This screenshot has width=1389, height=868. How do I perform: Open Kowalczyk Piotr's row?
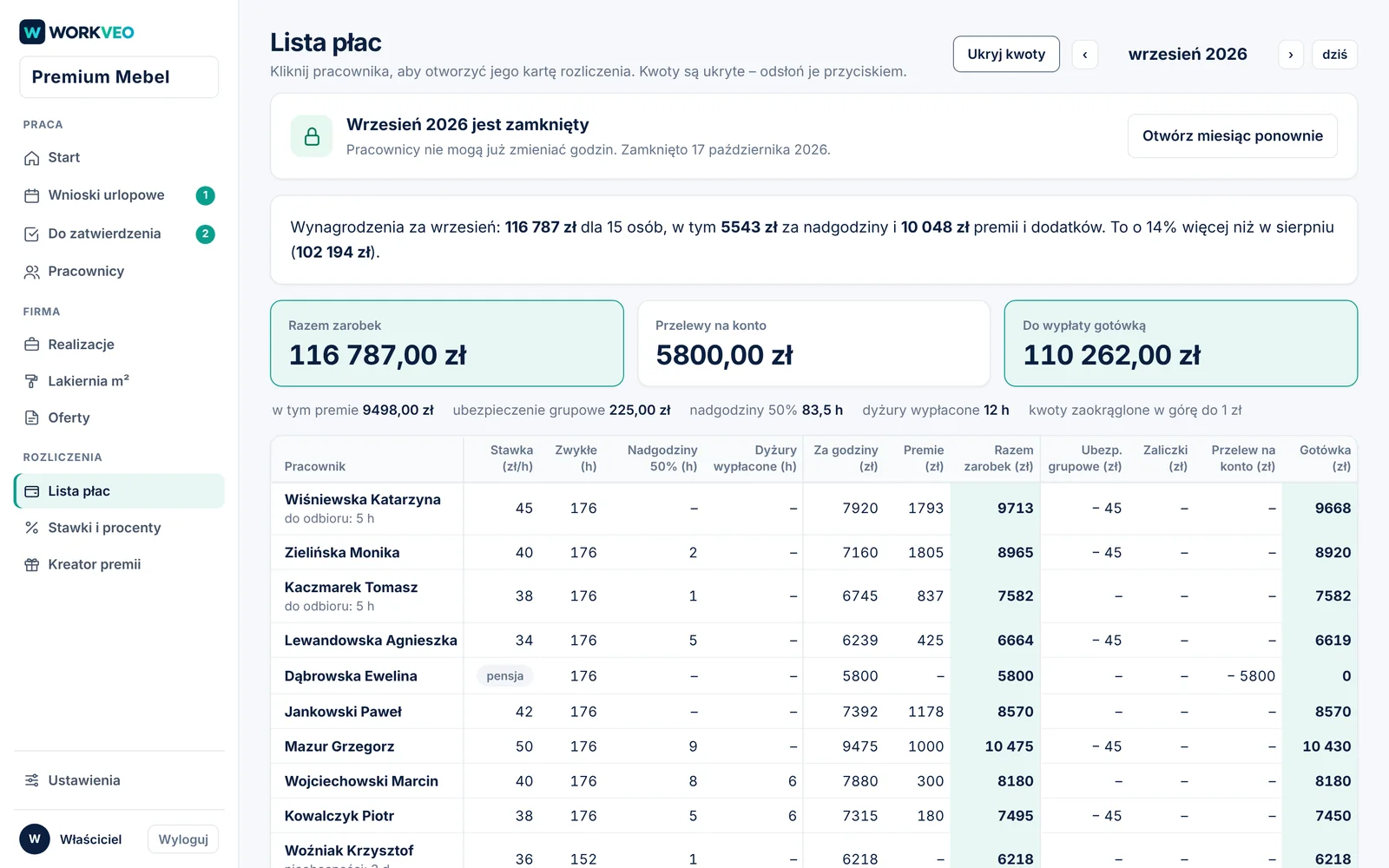click(x=813, y=816)
